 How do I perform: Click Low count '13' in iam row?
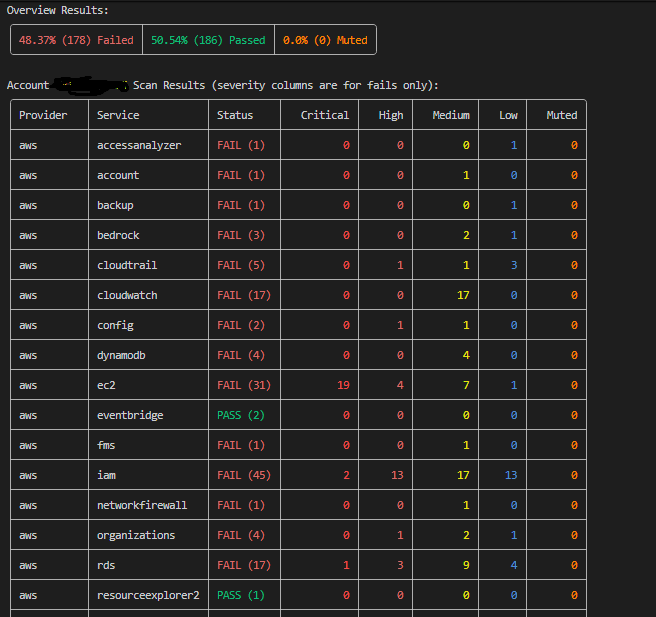(x=511, y=475)
